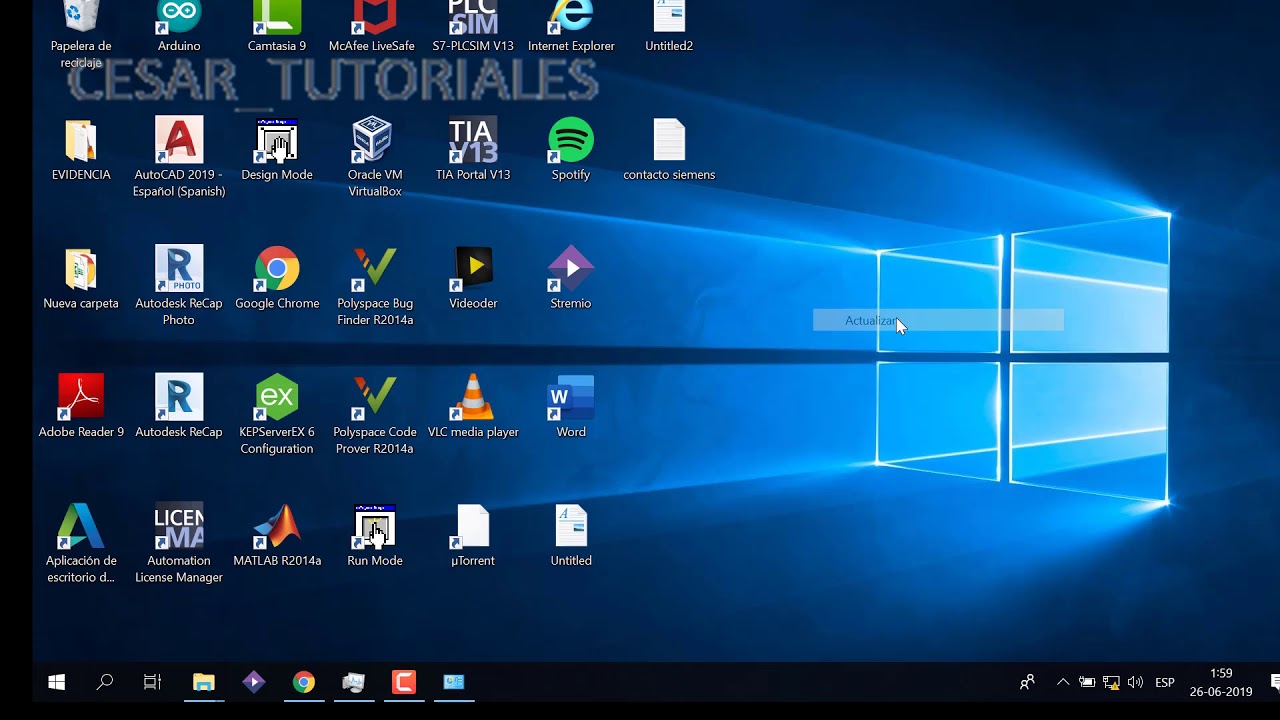Open the taskbar search
This screenshot has width=1280, height=720.
pos(104,682)
